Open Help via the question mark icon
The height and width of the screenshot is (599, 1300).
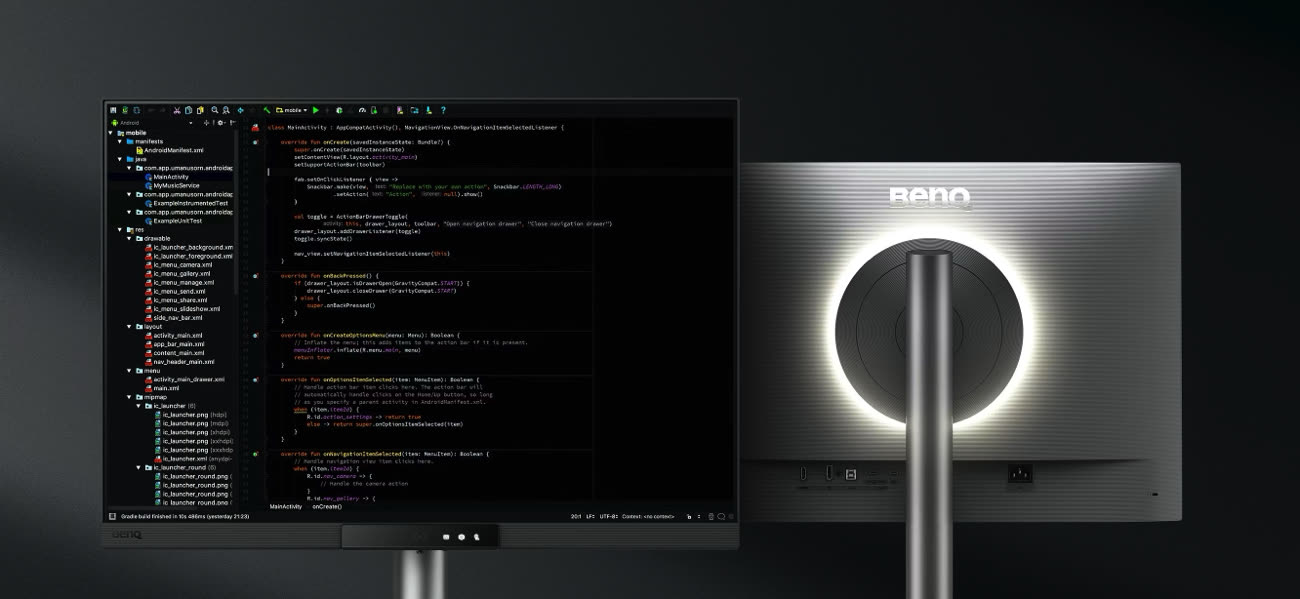pyautogui.click(x=443, y=110)
